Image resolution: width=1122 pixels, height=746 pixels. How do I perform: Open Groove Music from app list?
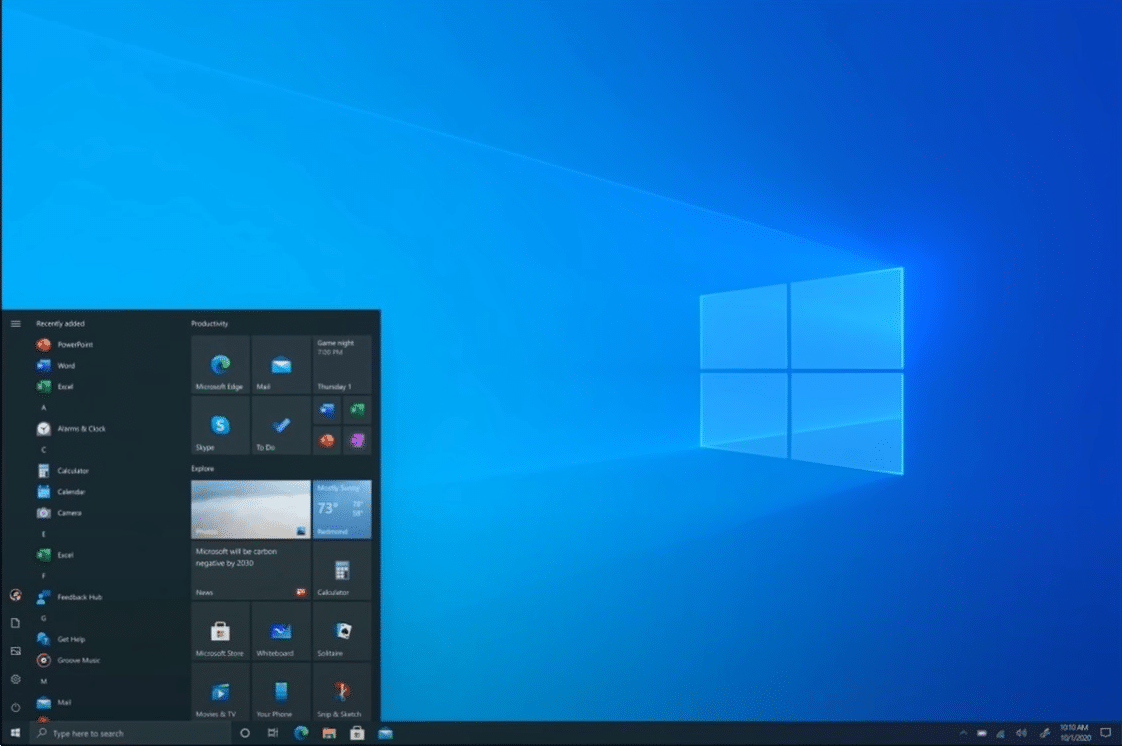click(x=68, y=660)
